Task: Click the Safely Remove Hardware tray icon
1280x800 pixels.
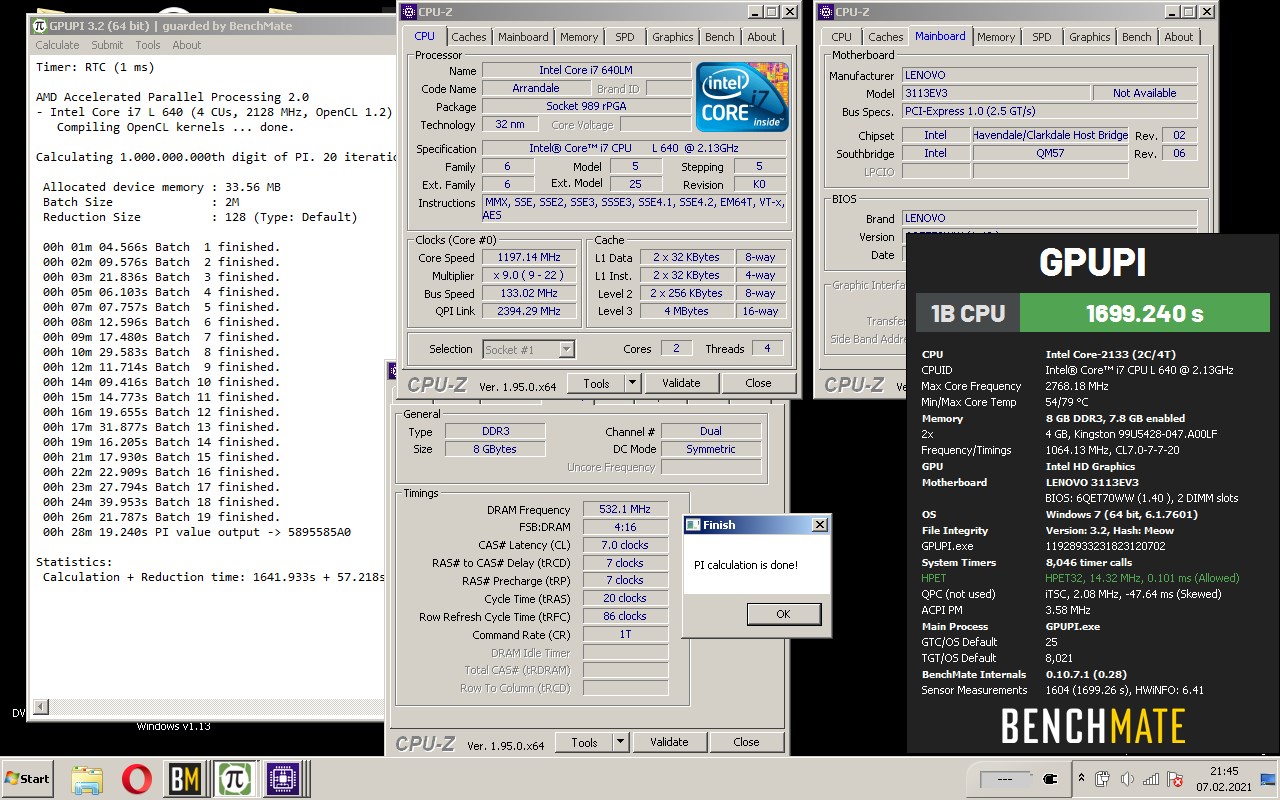Action: (1103, 779)
